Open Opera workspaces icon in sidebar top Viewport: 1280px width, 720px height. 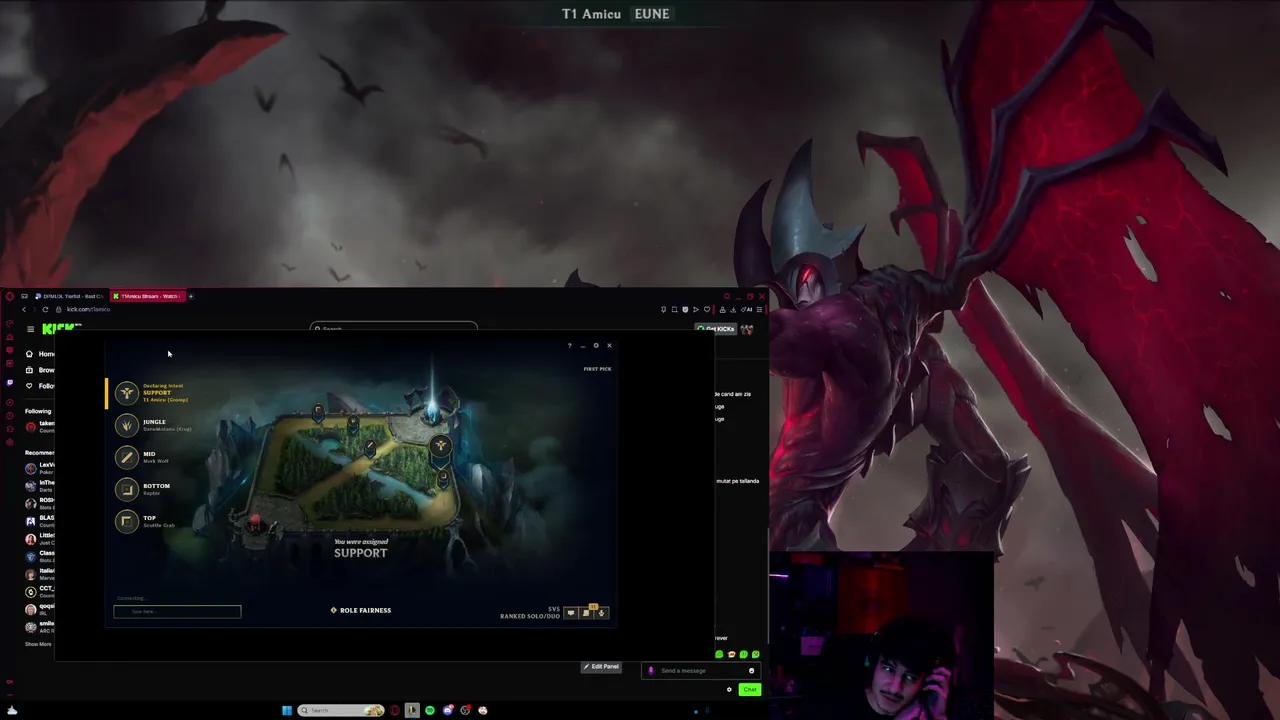(x=24, y=296)
